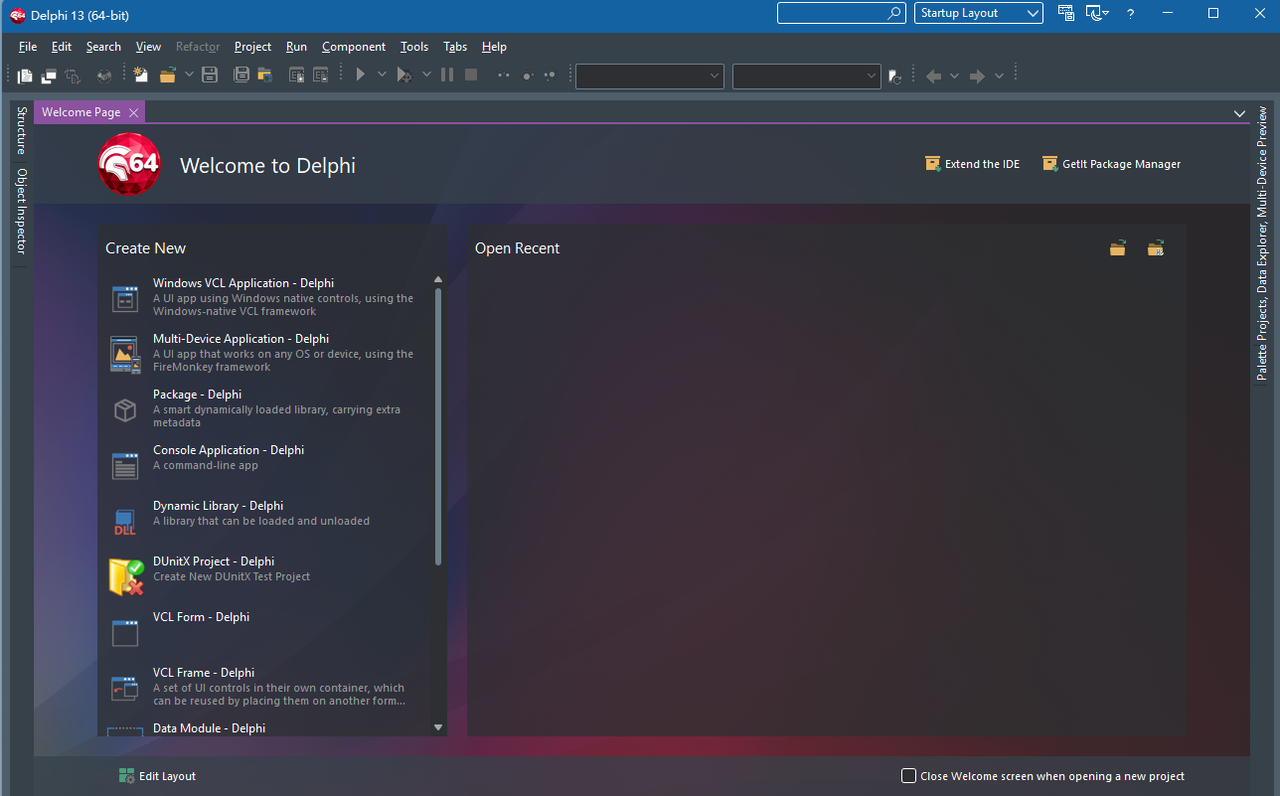Viewport: 1280px width, 796px height.
Task: Click the Multi-Device Application icon
Action: (125, 354)
